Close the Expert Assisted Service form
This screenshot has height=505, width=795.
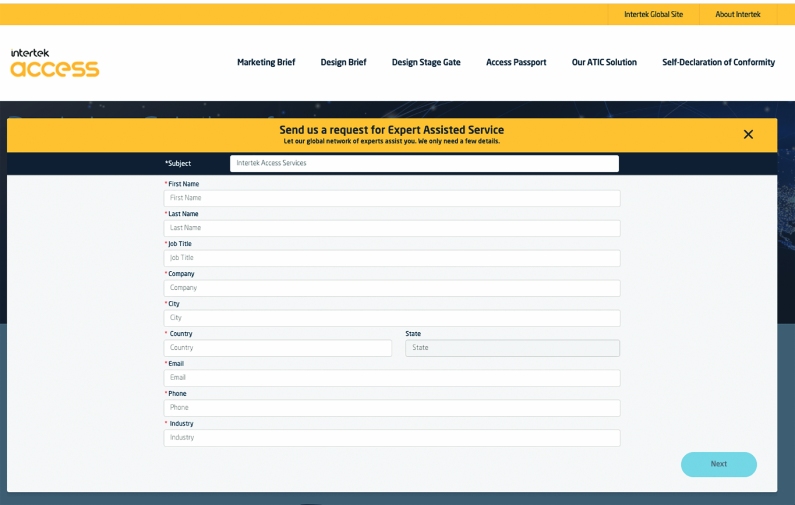(x=748, y=135)
